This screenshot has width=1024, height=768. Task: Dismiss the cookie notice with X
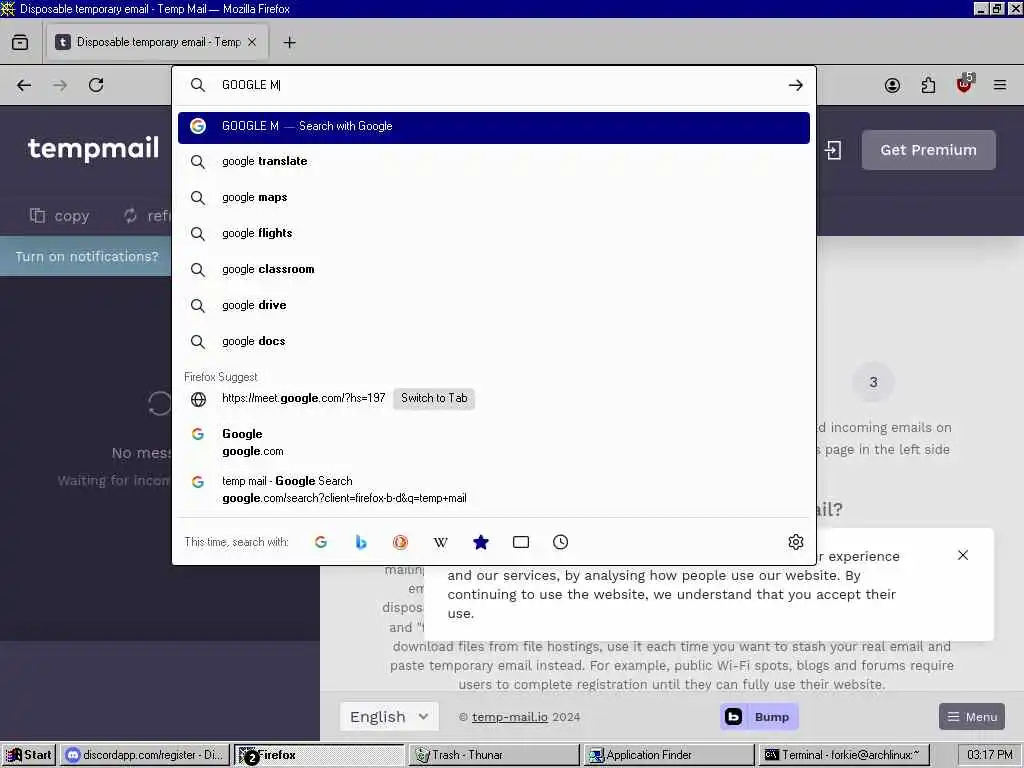[963, 555]
